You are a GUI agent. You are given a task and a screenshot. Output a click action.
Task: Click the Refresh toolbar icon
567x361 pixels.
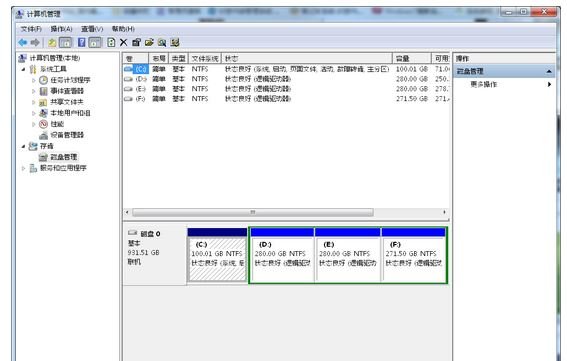[x=111, y=43]
